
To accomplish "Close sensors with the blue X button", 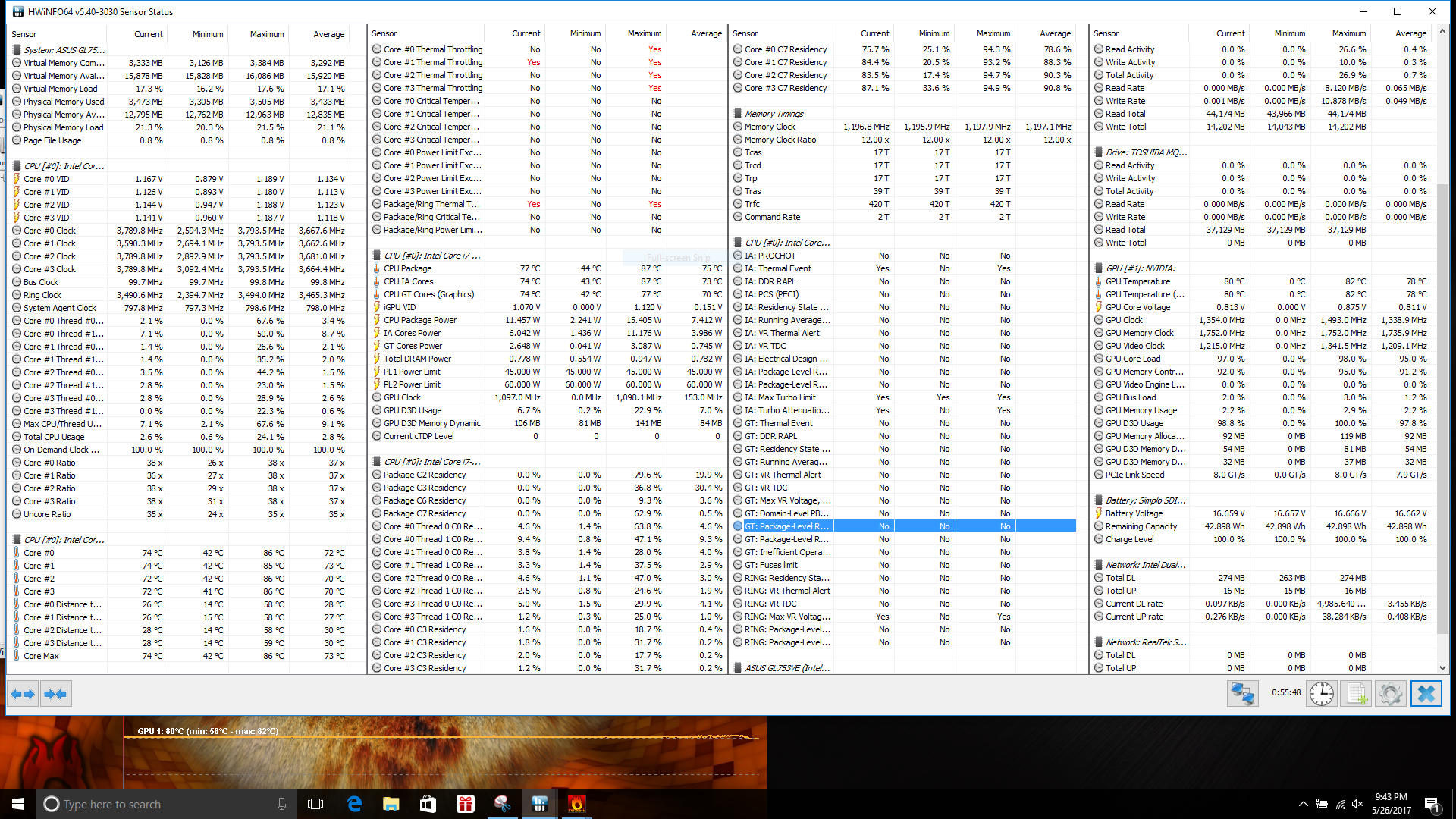I will coord(1426,694).
